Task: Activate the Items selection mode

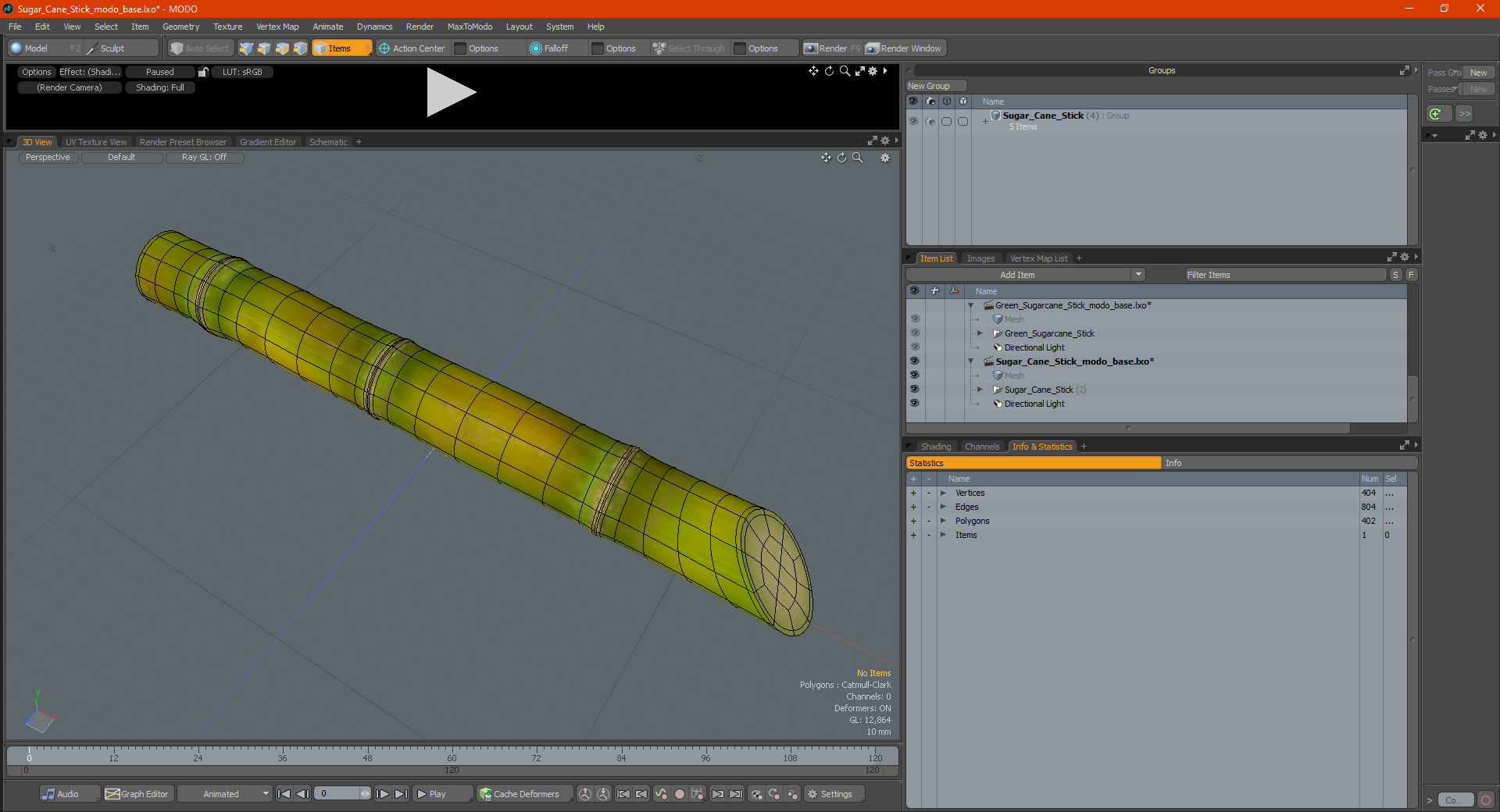Action: click(x=341, y=48)
